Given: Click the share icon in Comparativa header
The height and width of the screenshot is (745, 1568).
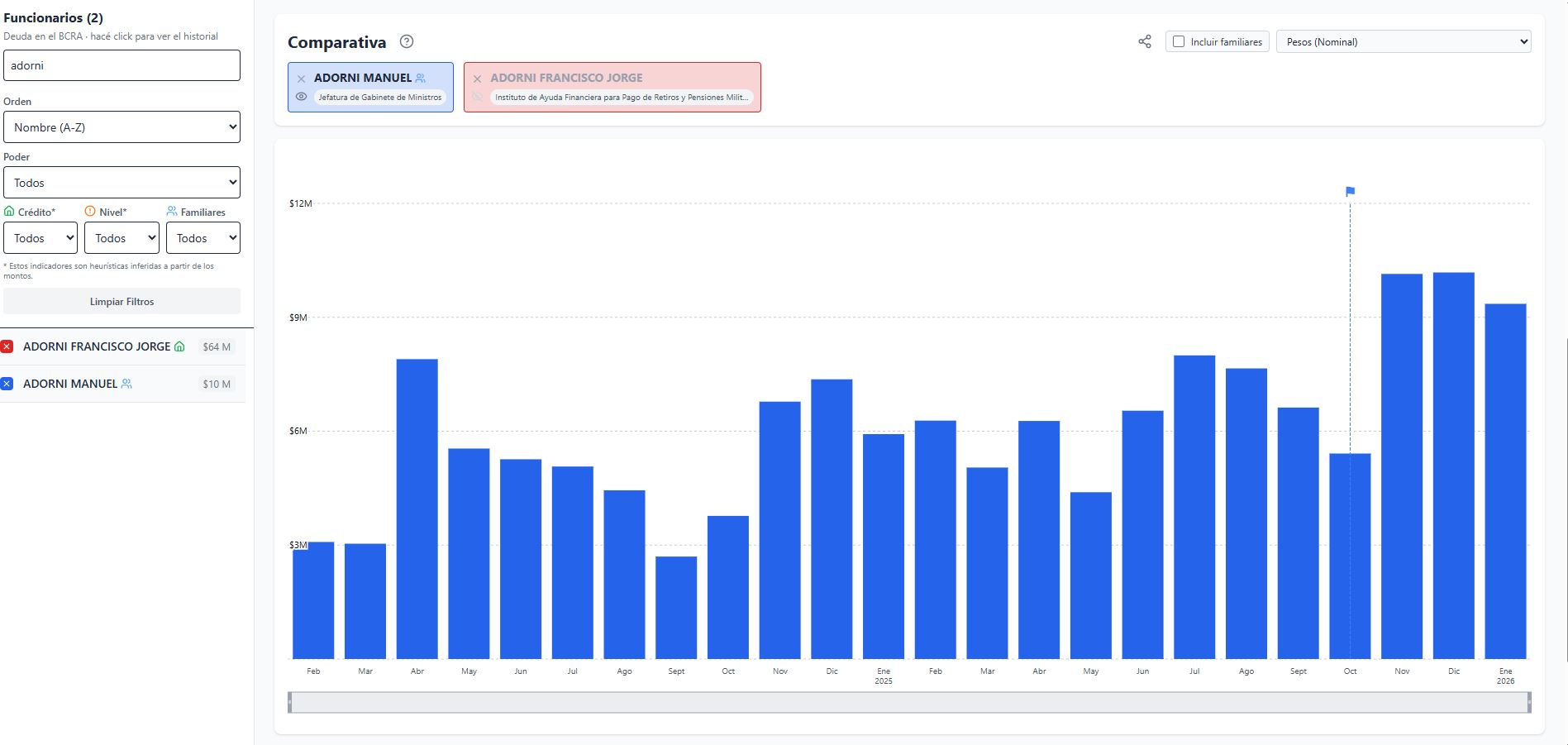Looking at the screenshot, I should [x=1144, y=41].
